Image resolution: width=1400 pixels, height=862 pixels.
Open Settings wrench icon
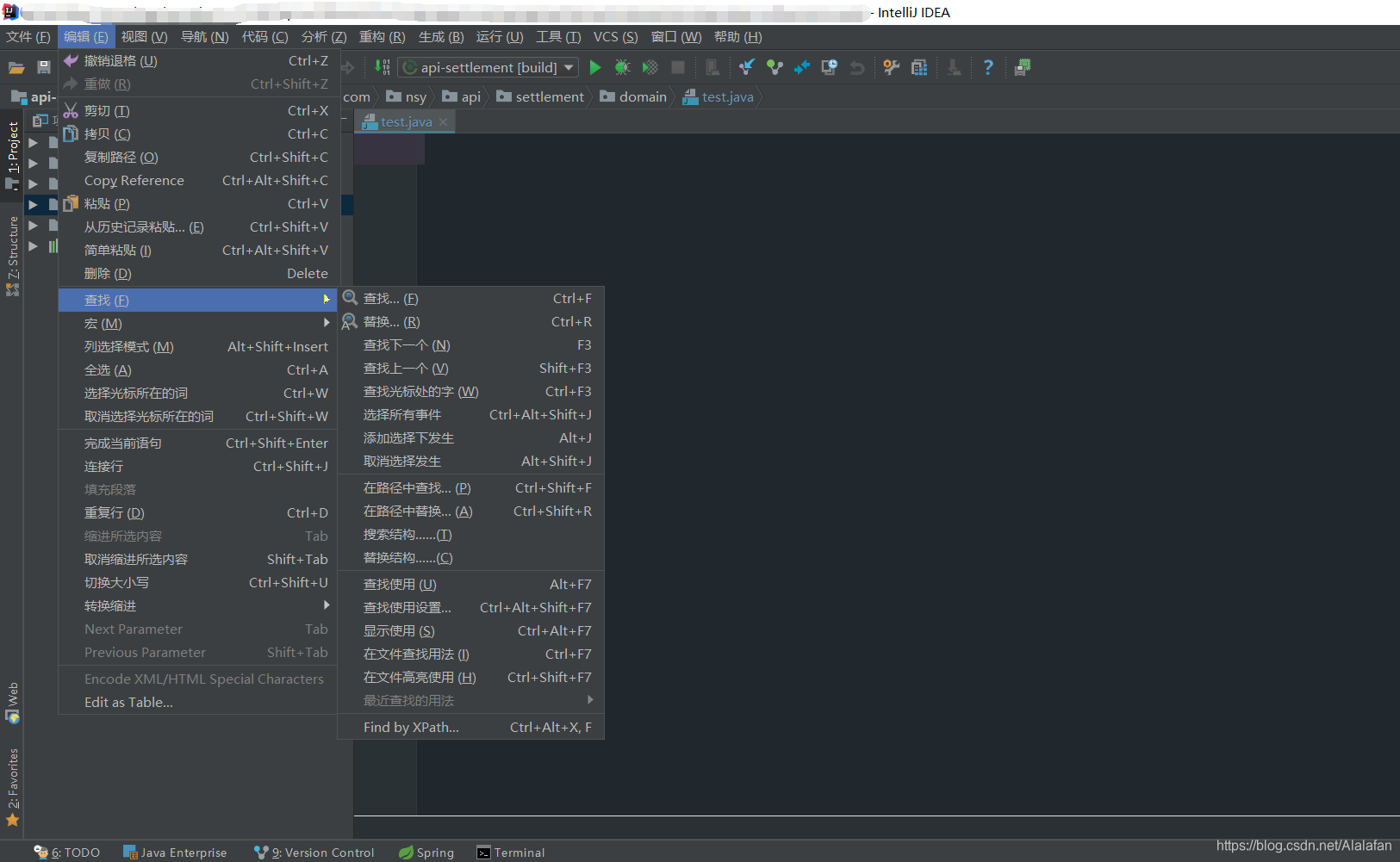point(891,67)
